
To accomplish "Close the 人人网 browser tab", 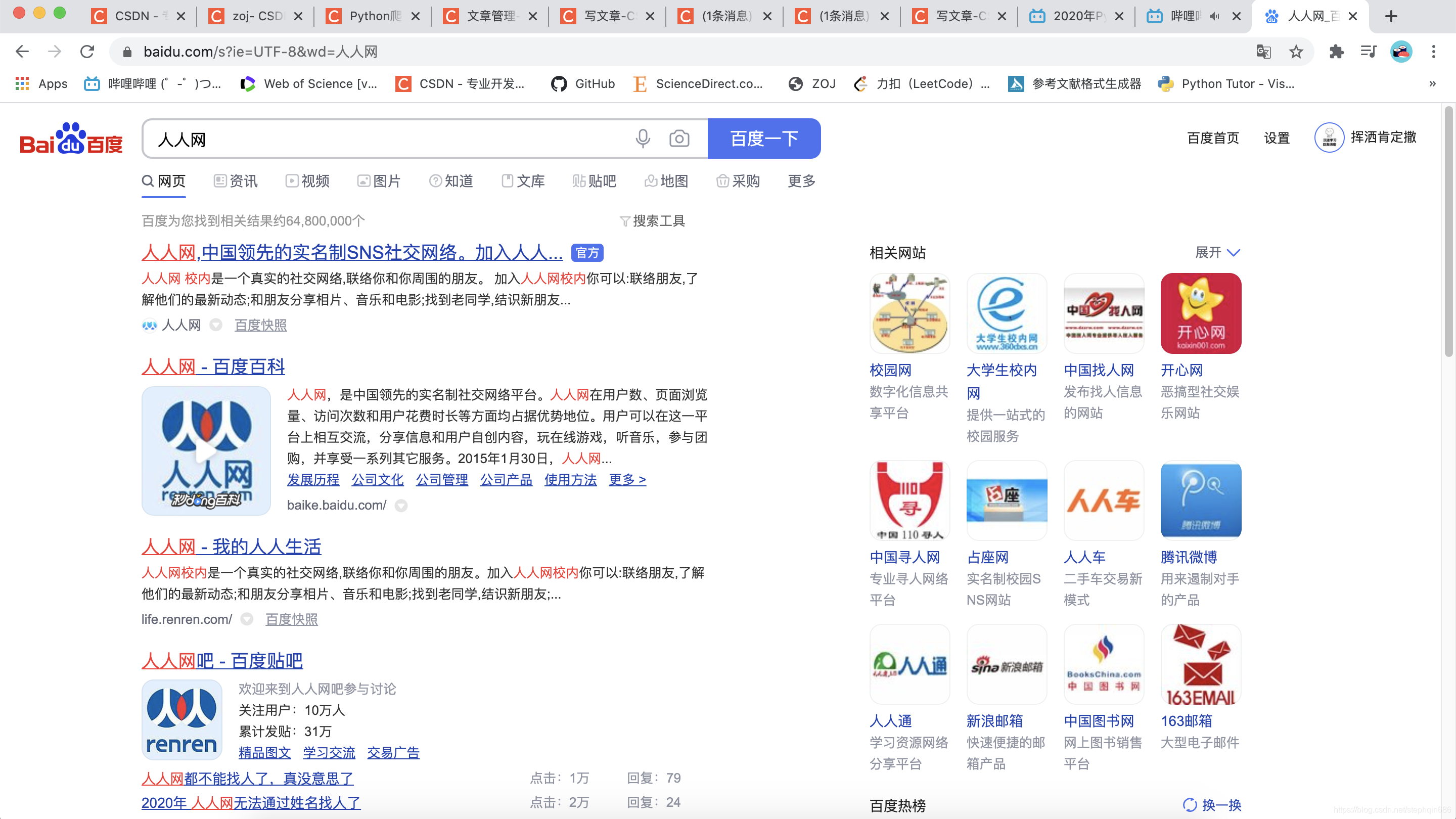I will [x=1352, y=16].
